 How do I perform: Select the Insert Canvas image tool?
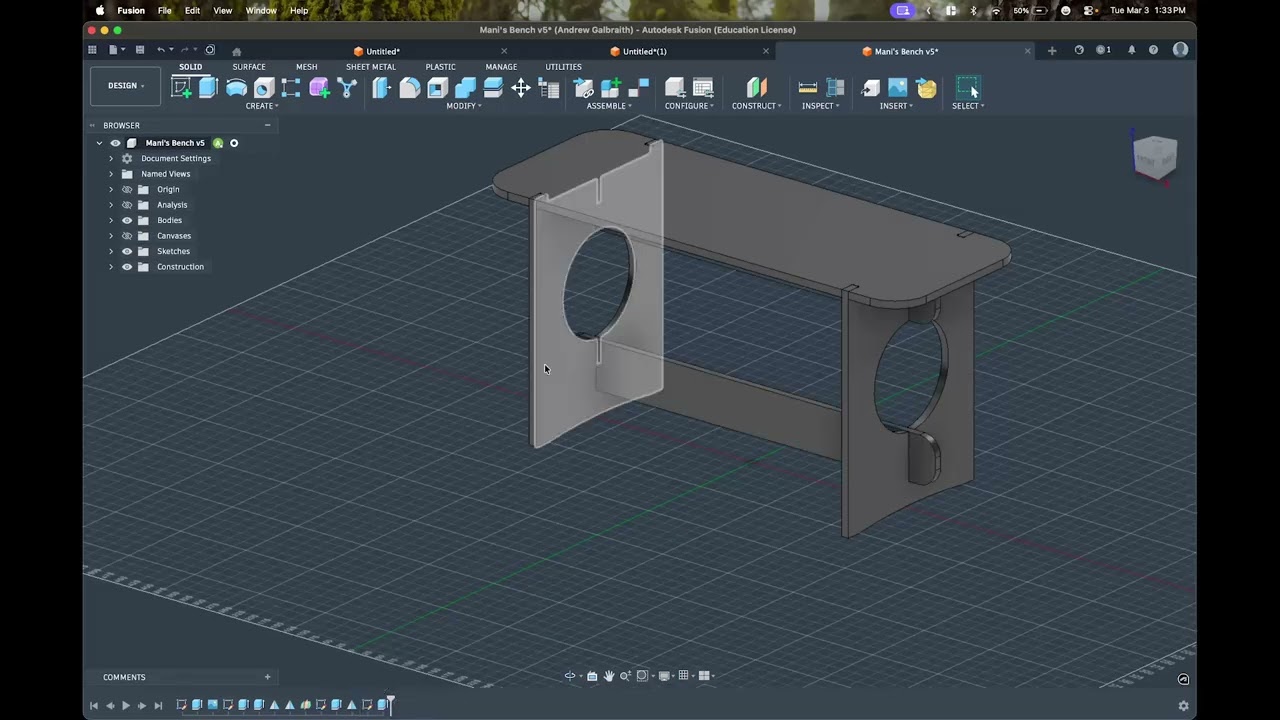point(898,88)
